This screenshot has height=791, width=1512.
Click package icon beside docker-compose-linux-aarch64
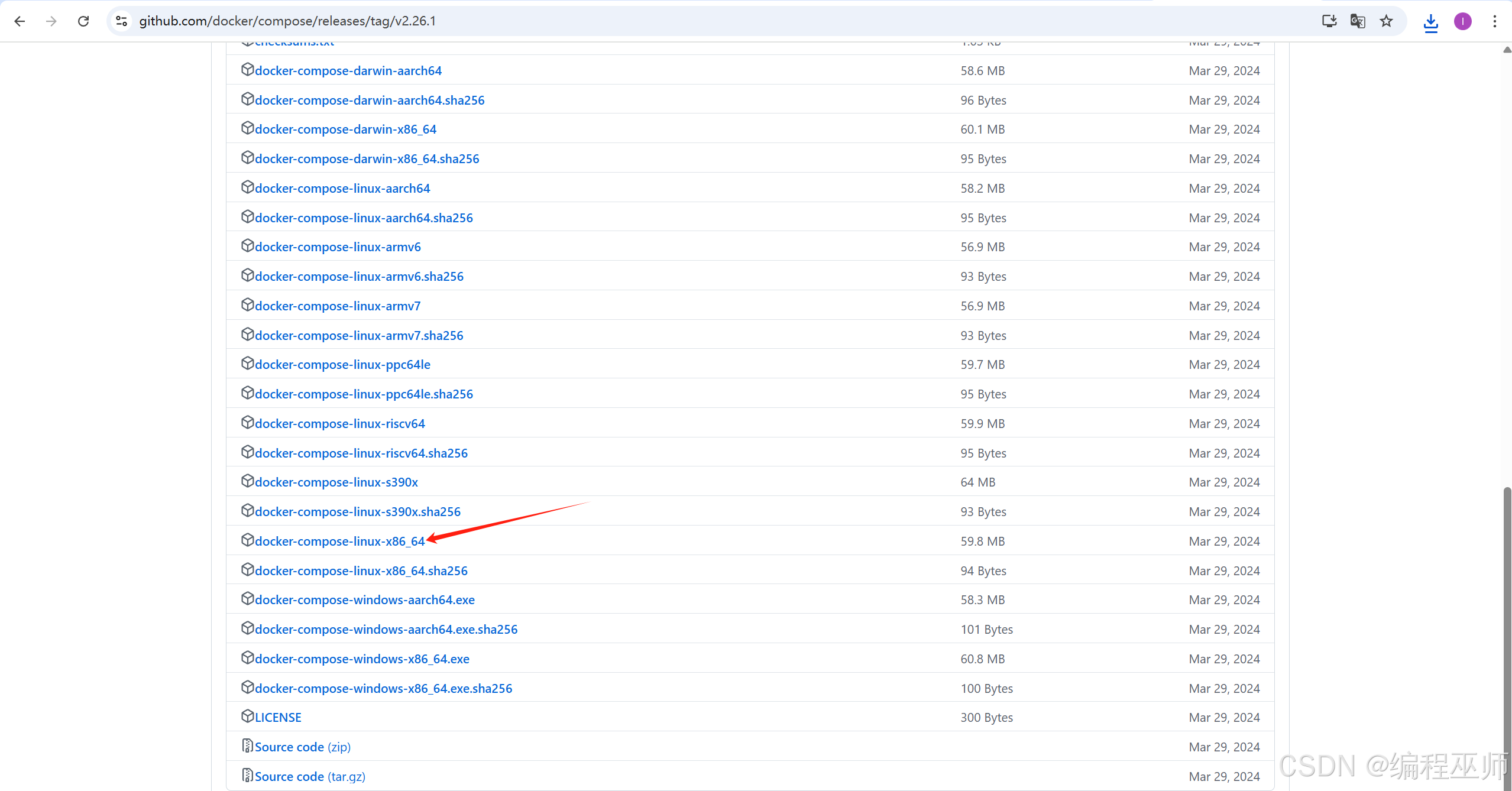247,187
